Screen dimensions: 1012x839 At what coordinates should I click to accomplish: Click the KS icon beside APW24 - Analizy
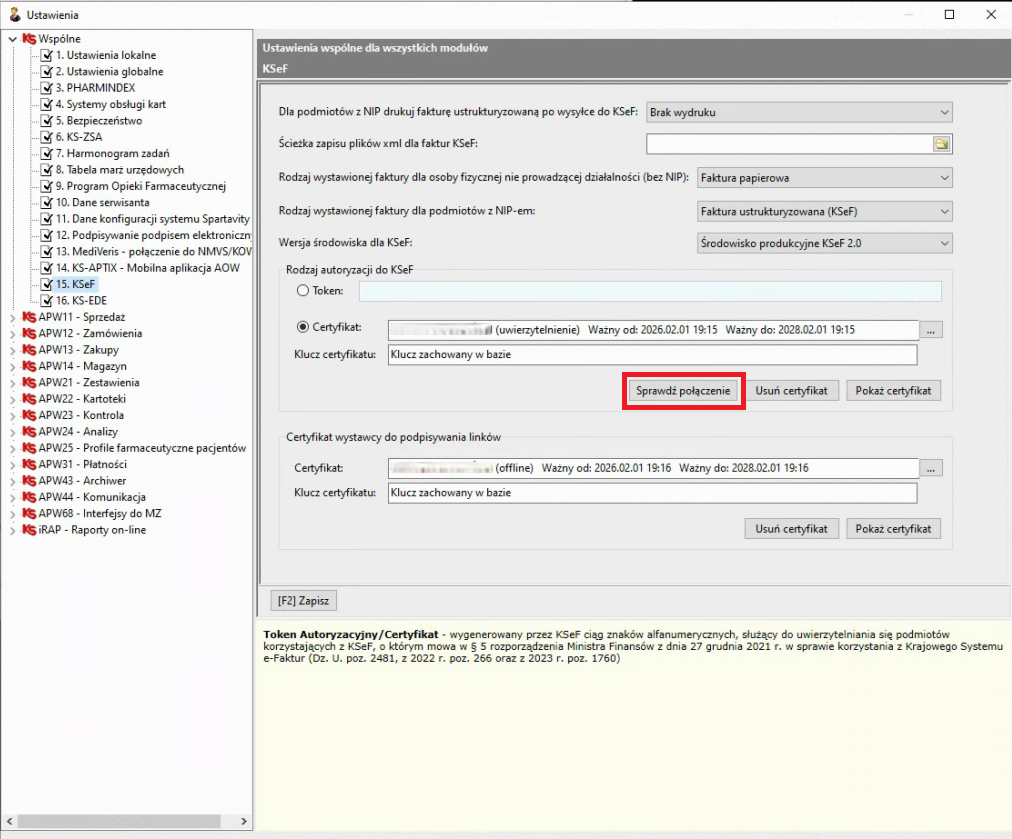coord(29,431)
